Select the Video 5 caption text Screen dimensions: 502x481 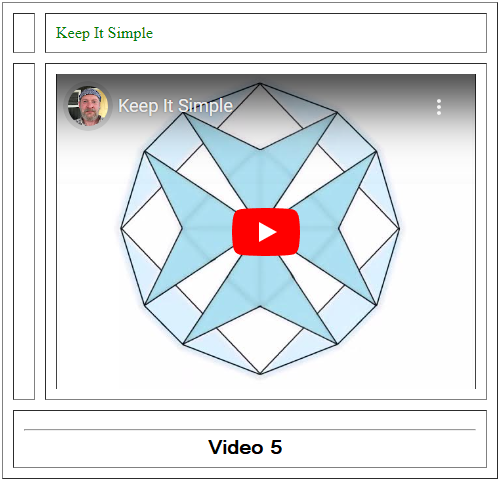pyautogui.click(x=245, y=447)
